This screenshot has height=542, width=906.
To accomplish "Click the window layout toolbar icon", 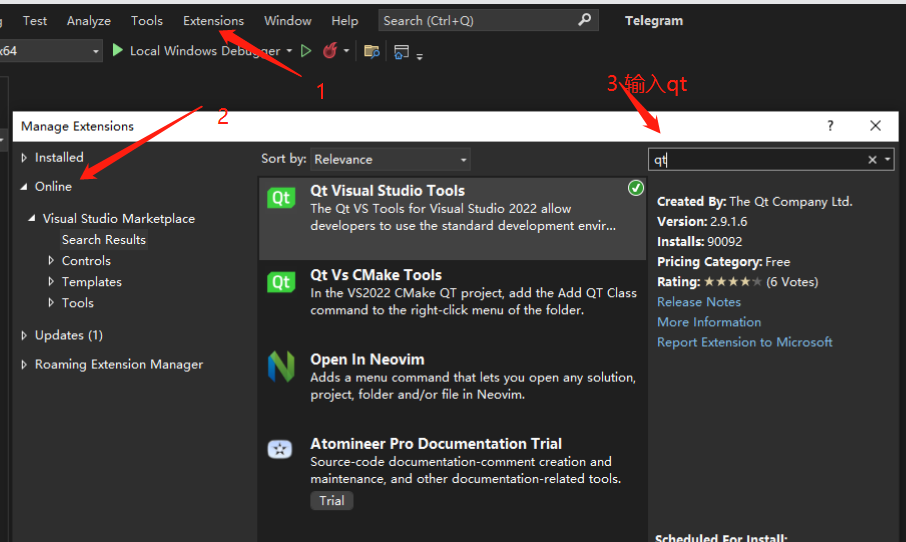I will (x=401, y=52).
